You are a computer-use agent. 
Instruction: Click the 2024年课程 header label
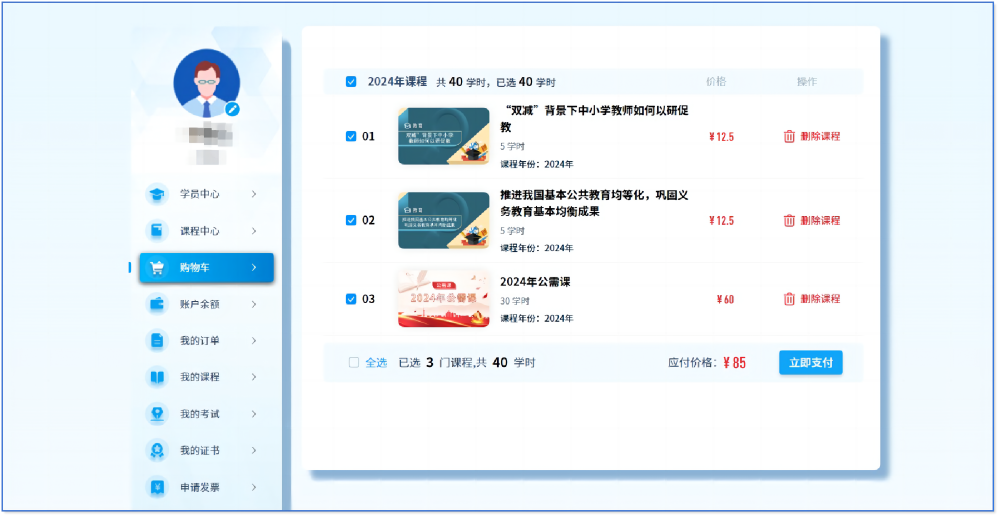click(397, 82)
